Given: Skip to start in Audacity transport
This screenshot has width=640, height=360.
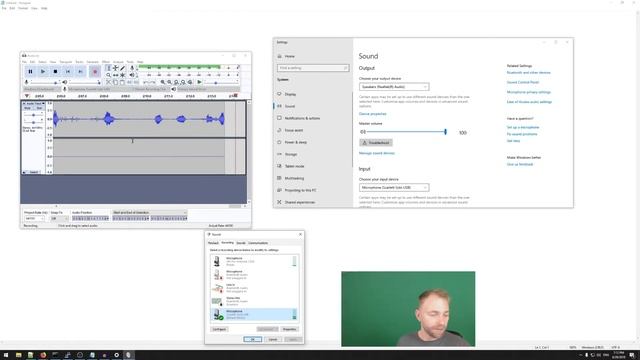Looking at the screenshot, I should point(68,71).
